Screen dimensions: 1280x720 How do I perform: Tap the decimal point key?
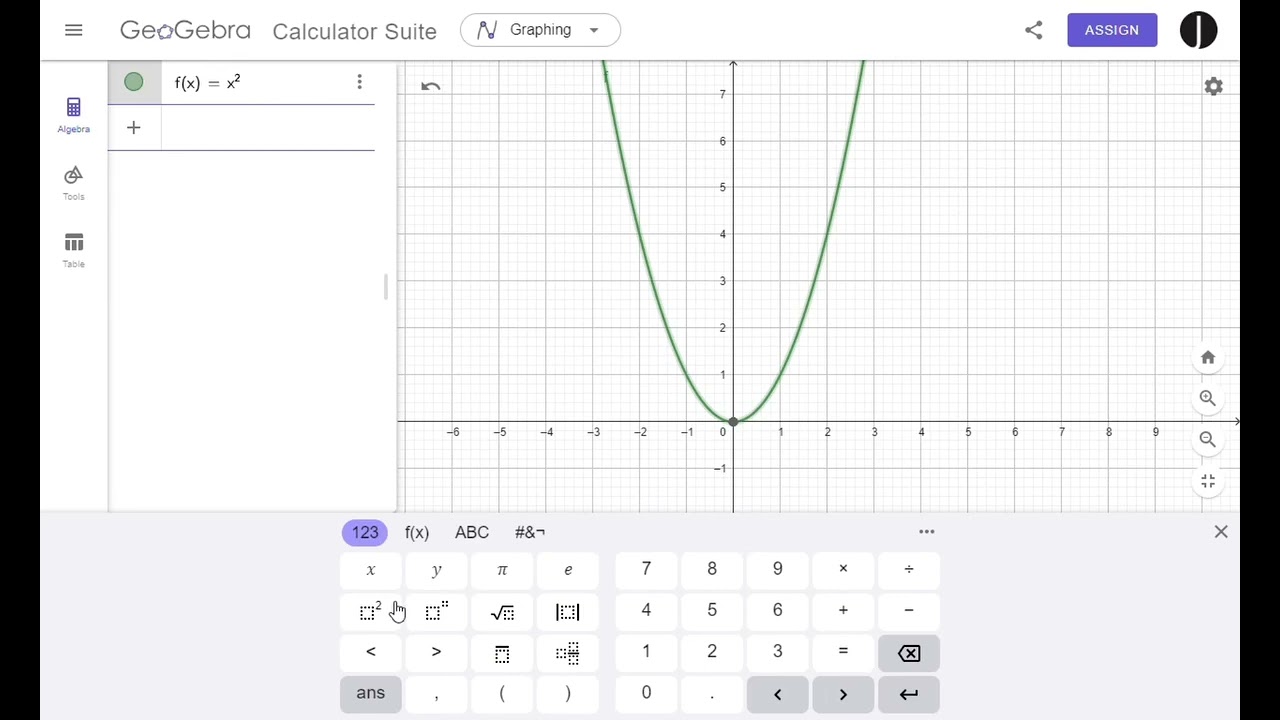point(712,693)
